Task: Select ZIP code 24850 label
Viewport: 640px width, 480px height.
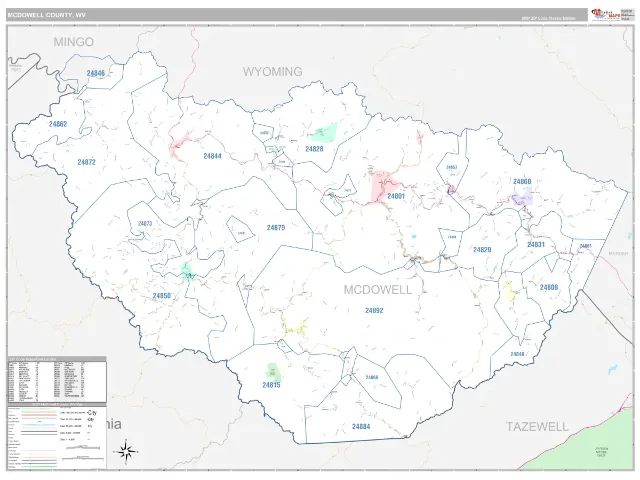Action: tap(162, 296)
